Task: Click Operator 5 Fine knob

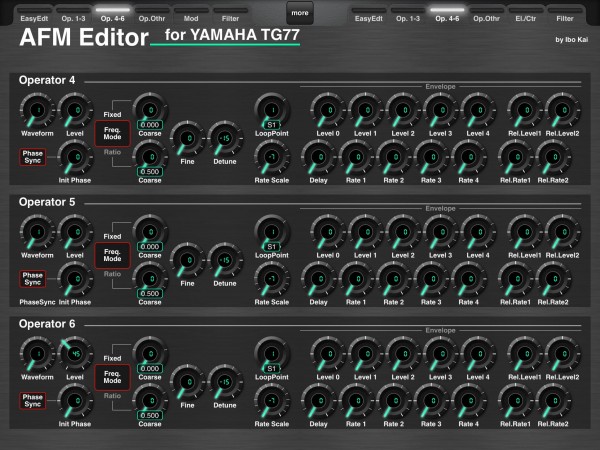Action: pos(187,260)
